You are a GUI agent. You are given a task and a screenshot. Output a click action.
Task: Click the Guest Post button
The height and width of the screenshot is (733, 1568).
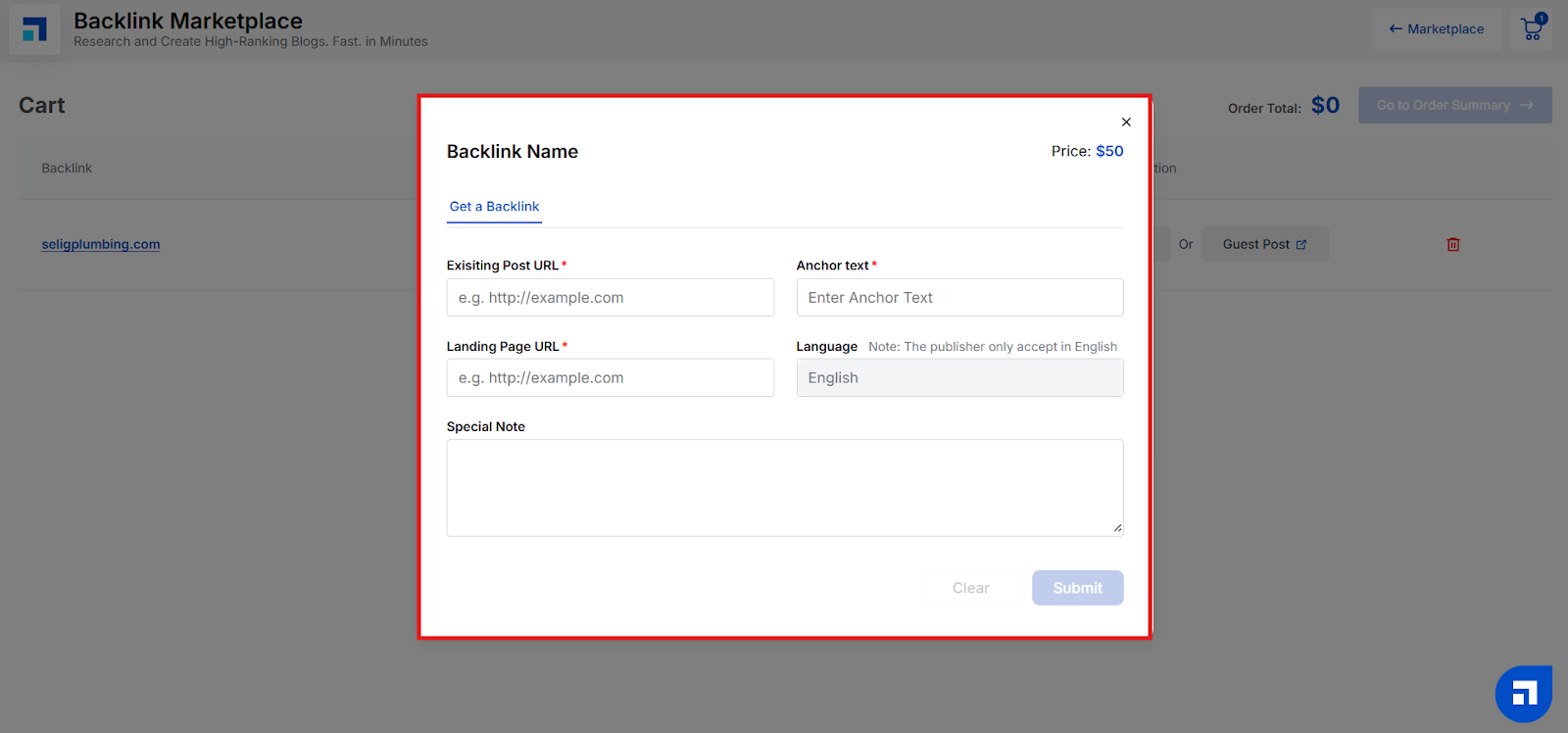[1264, 245]
